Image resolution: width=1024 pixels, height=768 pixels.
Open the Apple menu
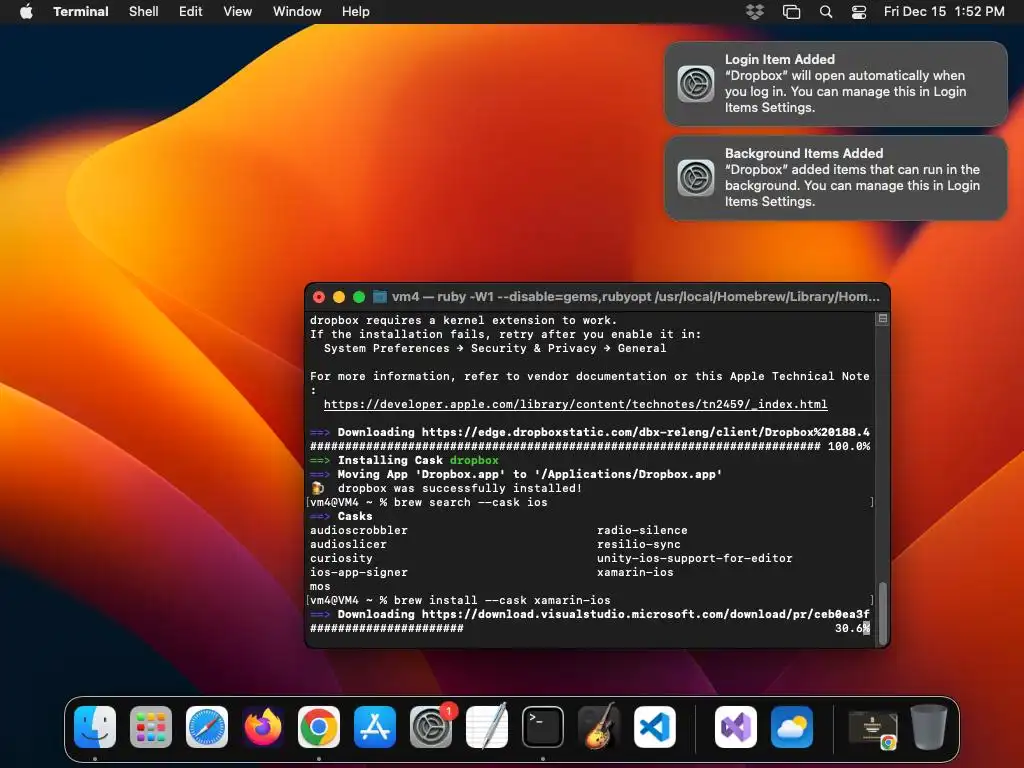pos(26,11)
